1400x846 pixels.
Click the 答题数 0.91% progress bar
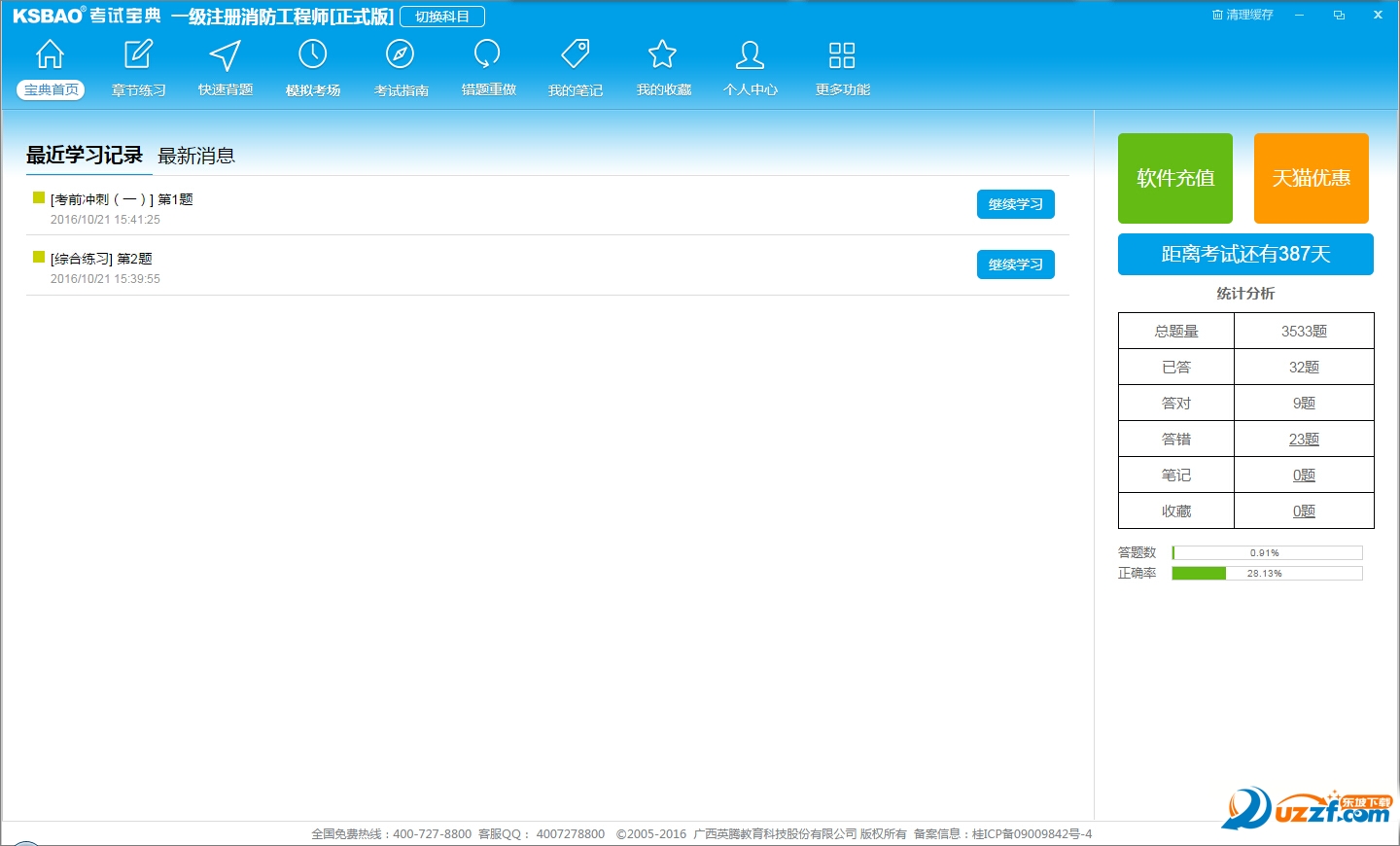pyautogui.click(x=1267, y=552)
